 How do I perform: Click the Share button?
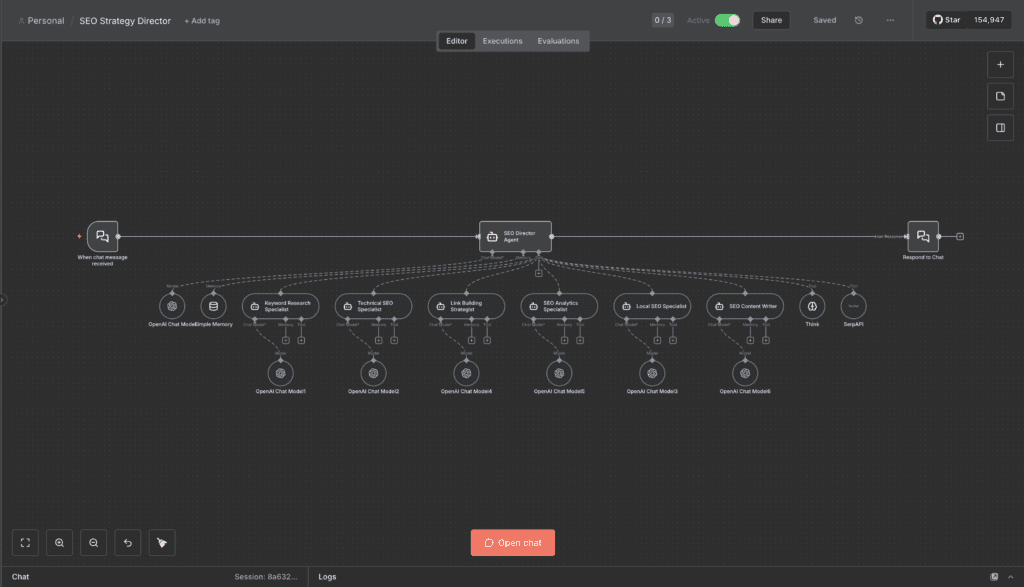[771, 20]
